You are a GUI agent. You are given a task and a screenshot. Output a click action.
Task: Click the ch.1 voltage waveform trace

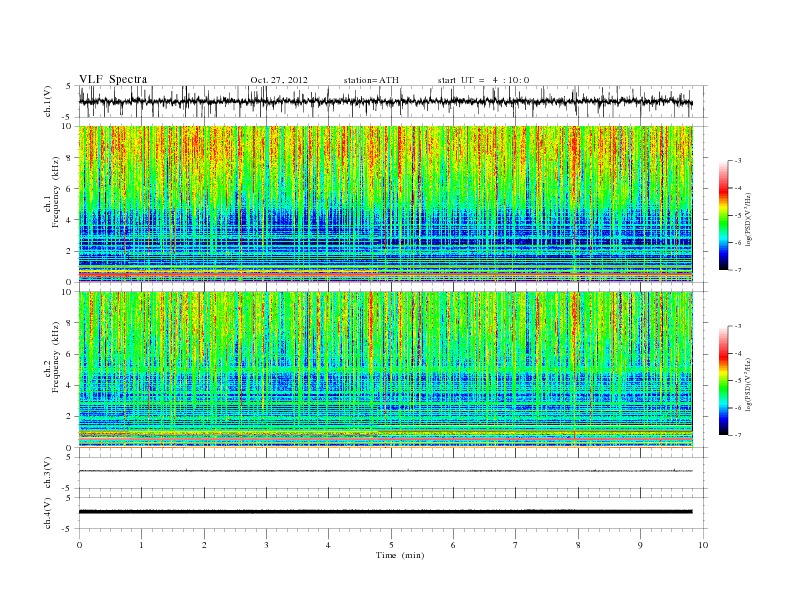(x=386, y=102)
